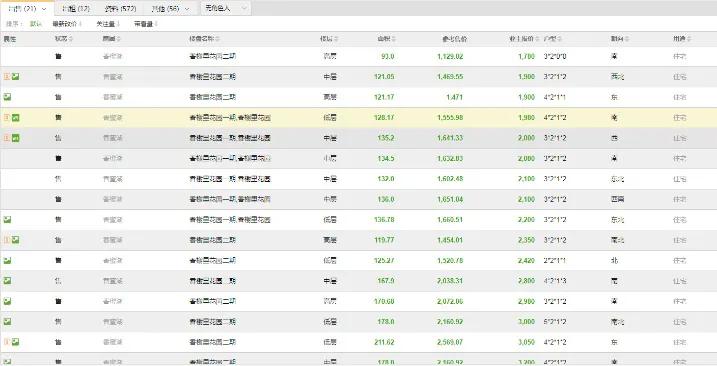Screen dimensions: 717x366
Task: Expand the dropdown arrow on the (21) tab
Action: click(x=44, y=9)
